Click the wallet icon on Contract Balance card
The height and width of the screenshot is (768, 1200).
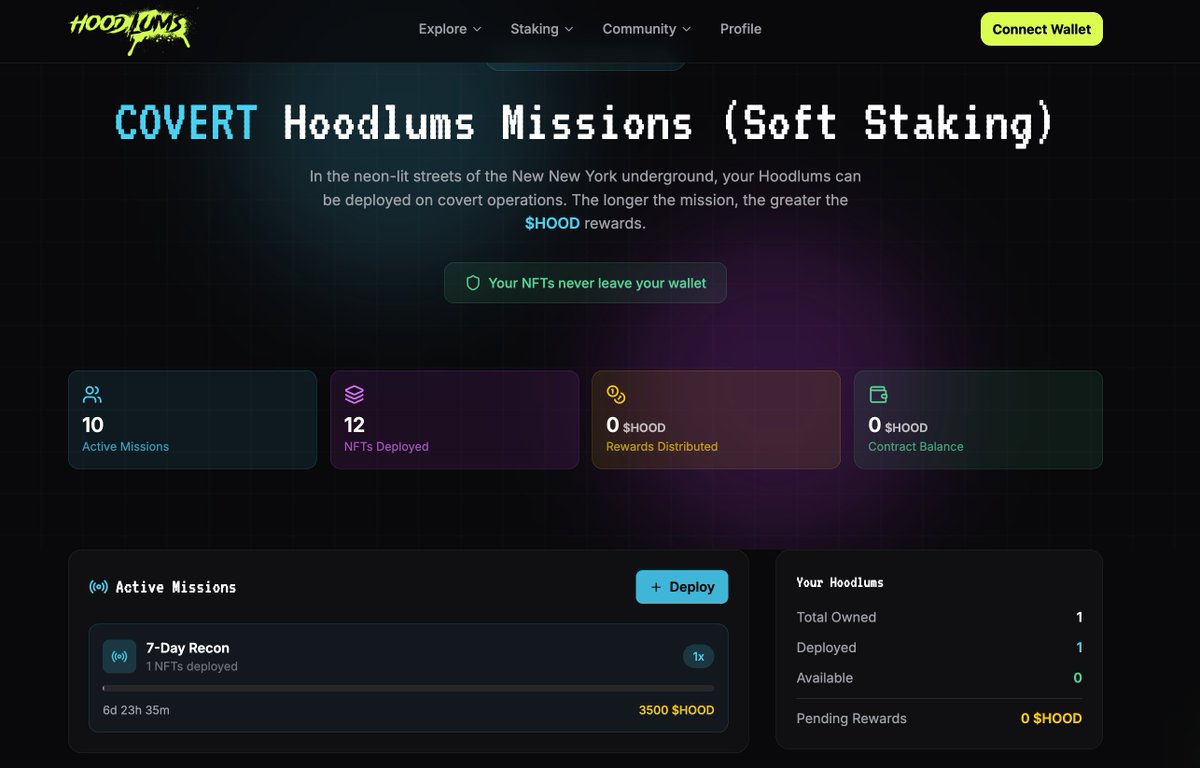[878, 394]
